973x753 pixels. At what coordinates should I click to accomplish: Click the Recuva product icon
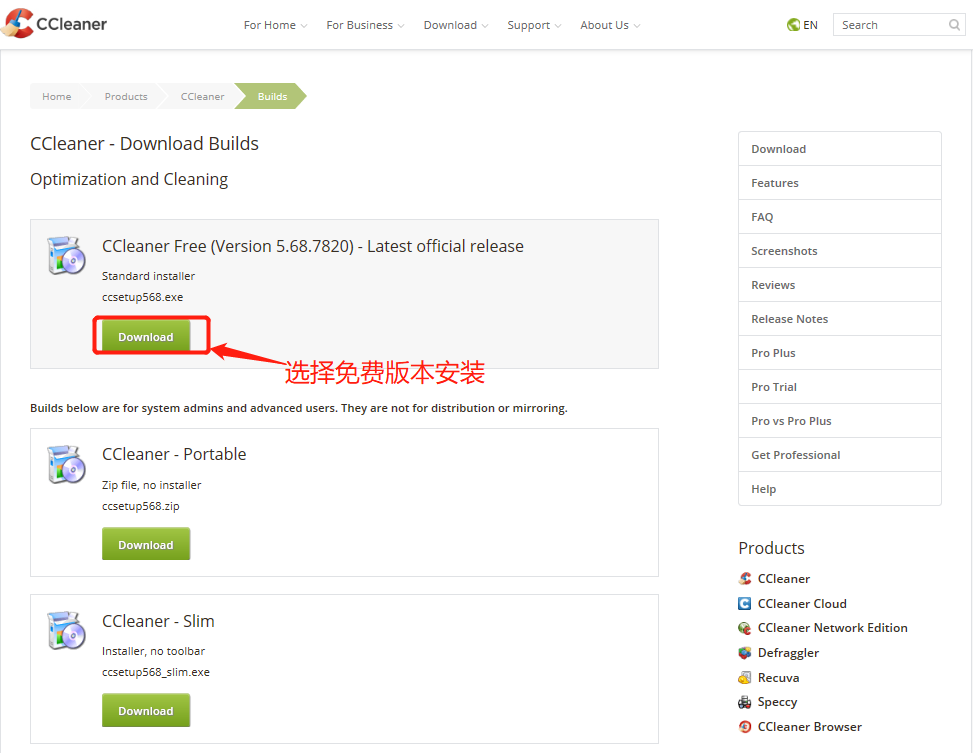744,677
